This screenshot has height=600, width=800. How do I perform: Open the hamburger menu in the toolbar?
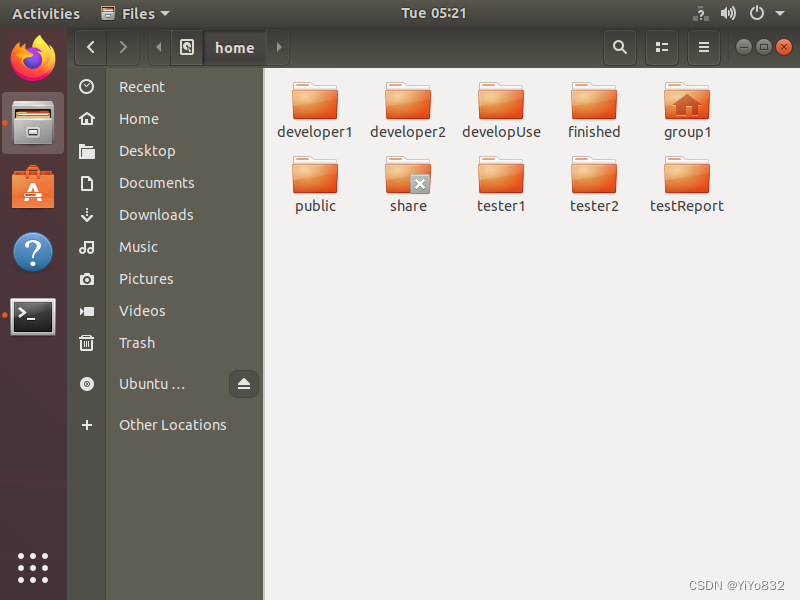703,47
